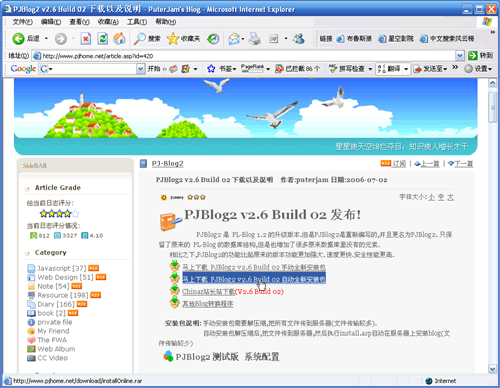The width and height of the screenshot is (500, 388).
Task: Open the 查看(V) menu
Action: coord(79,22)
